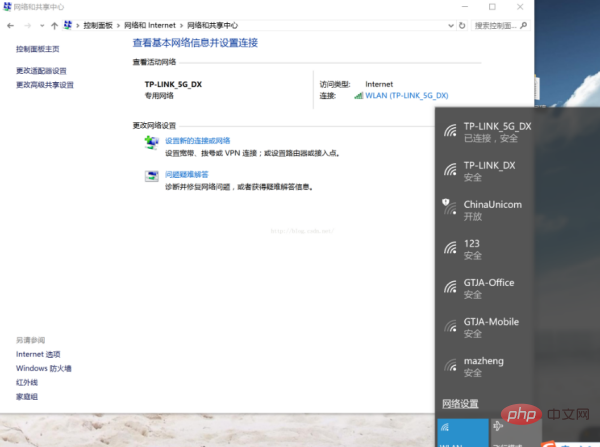Click the Control Panel icon in the address bar
Image resolution: width=600 pixels, height=447 pixels.
tap(68, 25)
